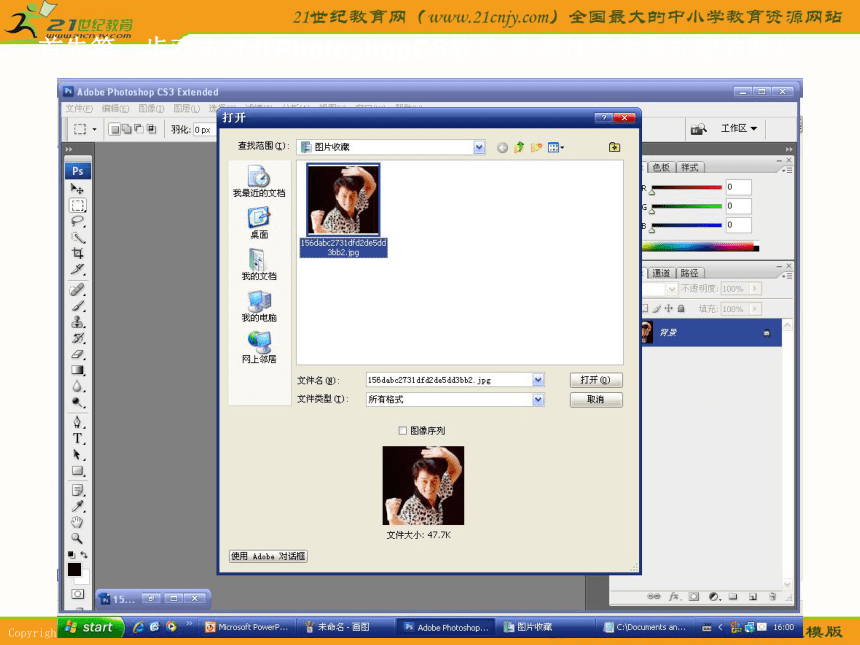Select the Zoom magnifier tool

click(77, 539)
